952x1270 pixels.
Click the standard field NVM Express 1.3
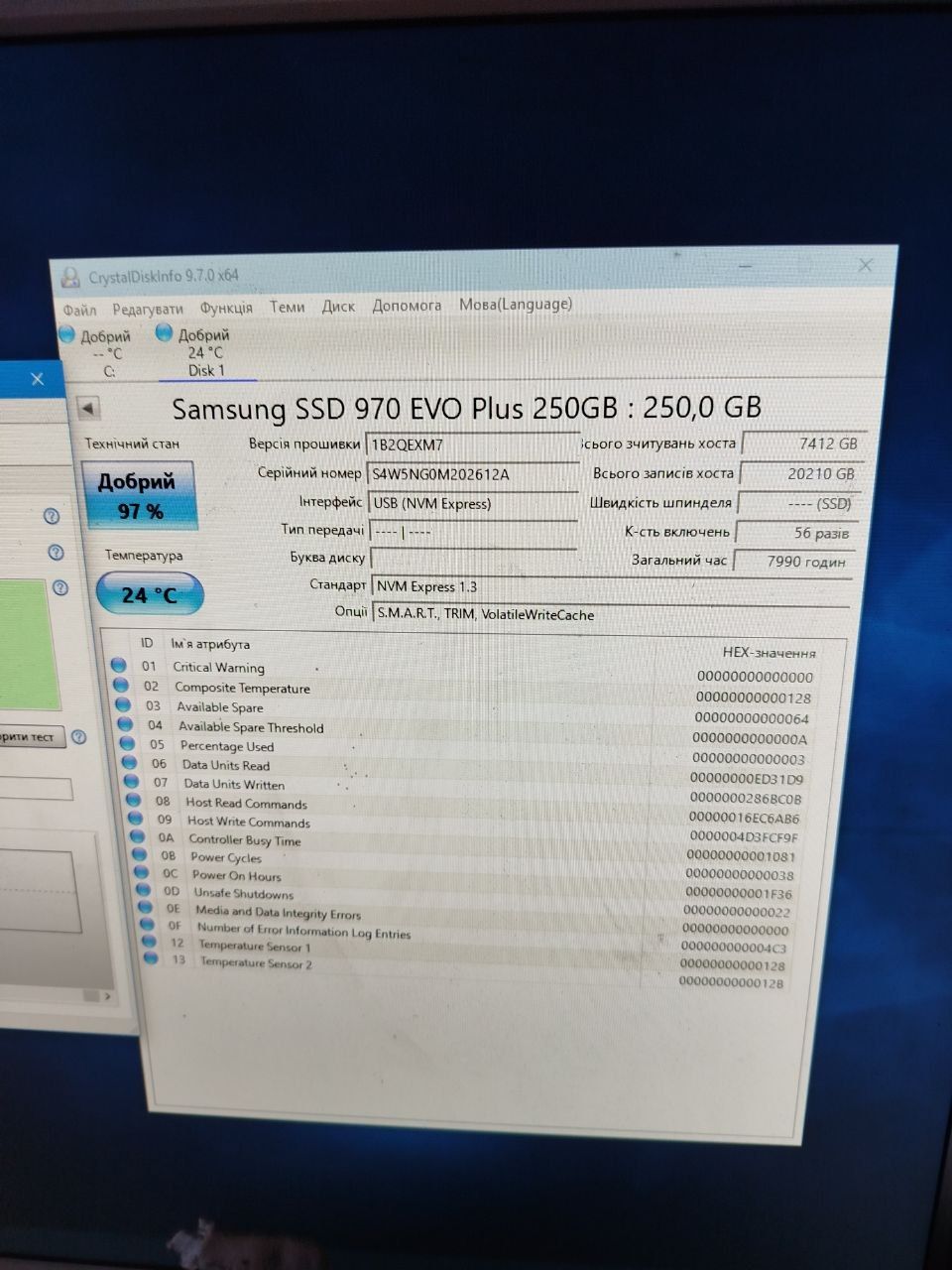click(x=611, y=586)
